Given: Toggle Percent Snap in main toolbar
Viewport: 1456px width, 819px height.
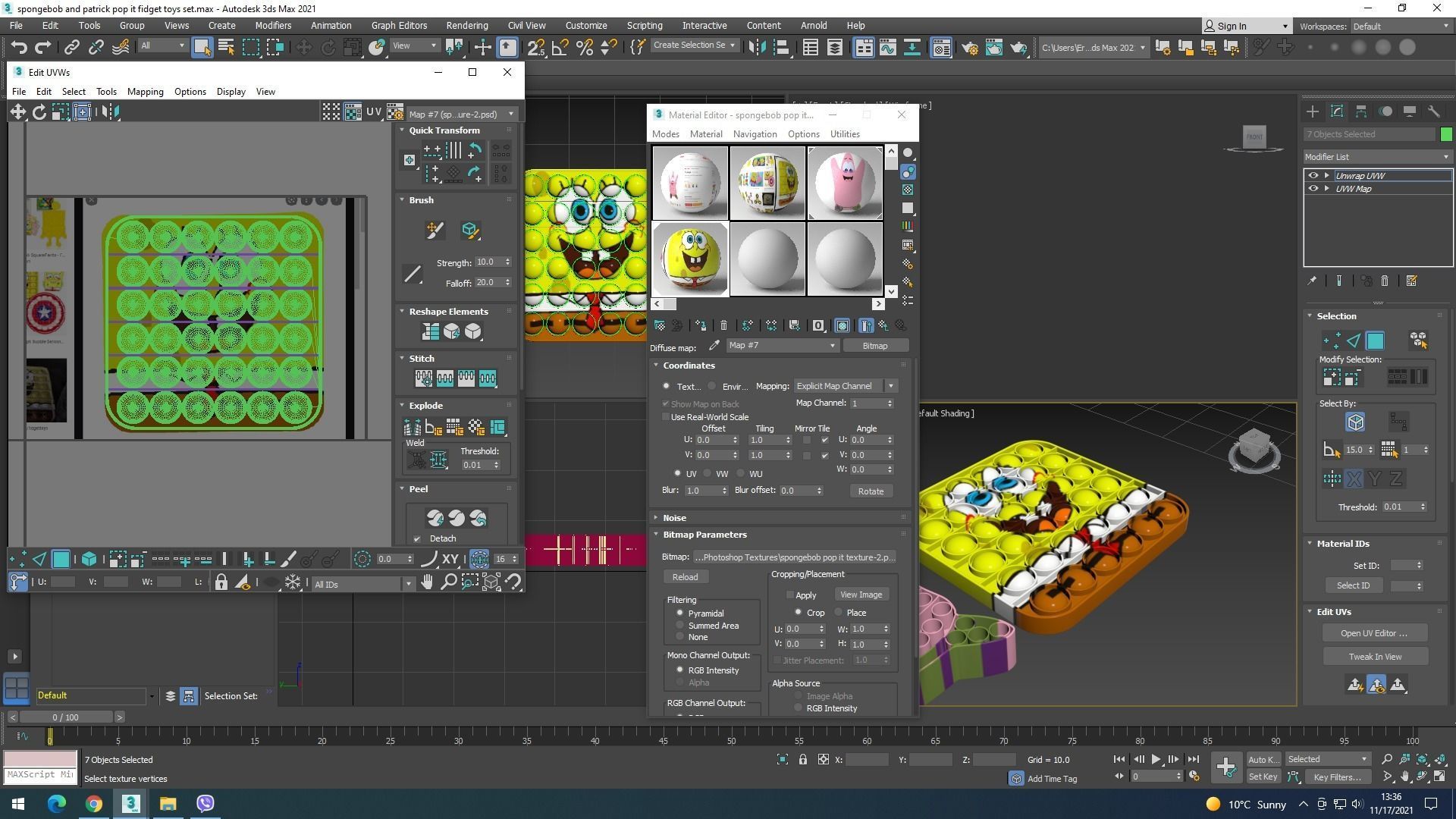Looking at the screenshot, I should click(584, 47).
